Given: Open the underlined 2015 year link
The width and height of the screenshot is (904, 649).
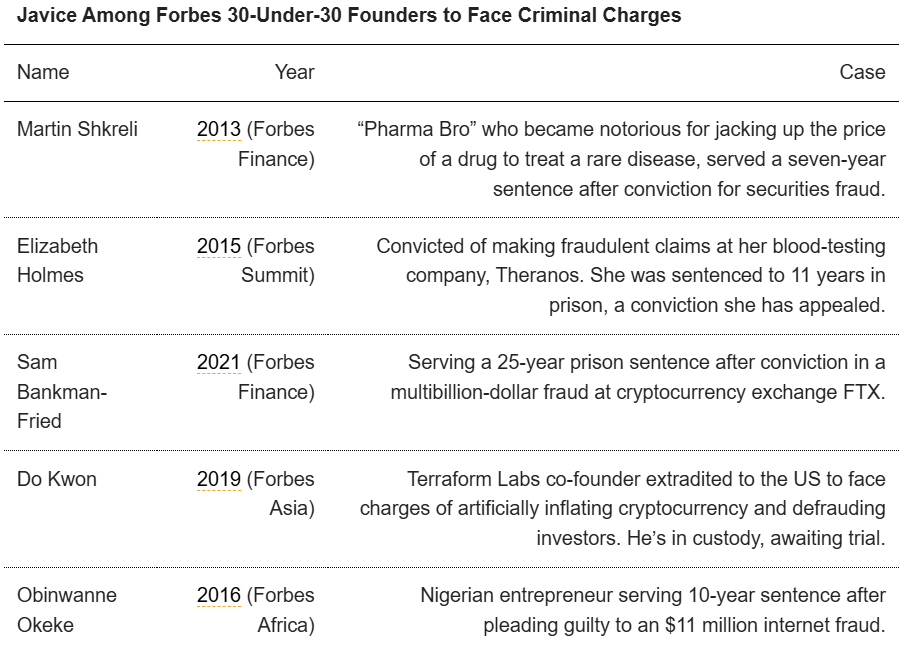Looking at the screenshot, I should pyautogui.click(x=219, y=246).
